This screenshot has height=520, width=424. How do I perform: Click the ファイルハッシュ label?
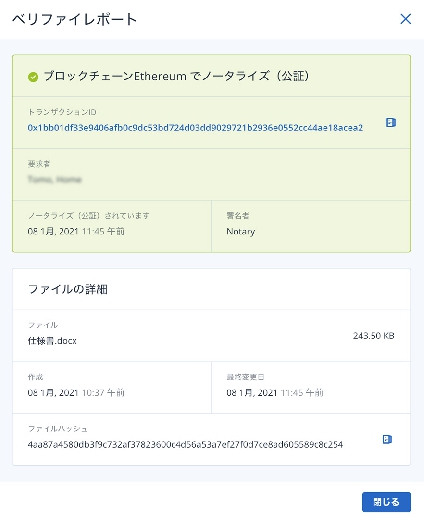[x=58, y=429]
